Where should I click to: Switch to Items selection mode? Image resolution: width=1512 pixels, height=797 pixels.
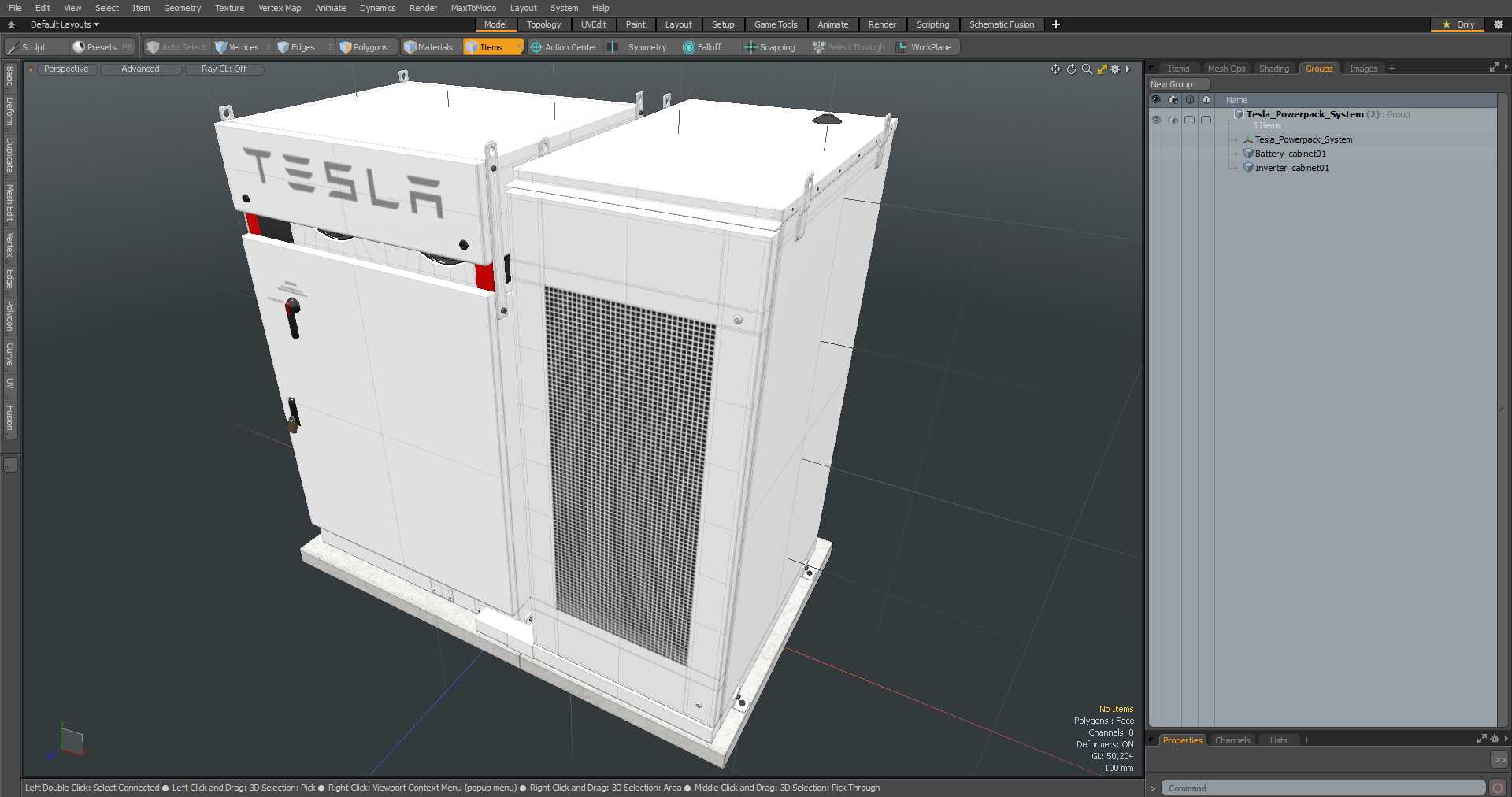pyautogui.click(x=492, y=47)
